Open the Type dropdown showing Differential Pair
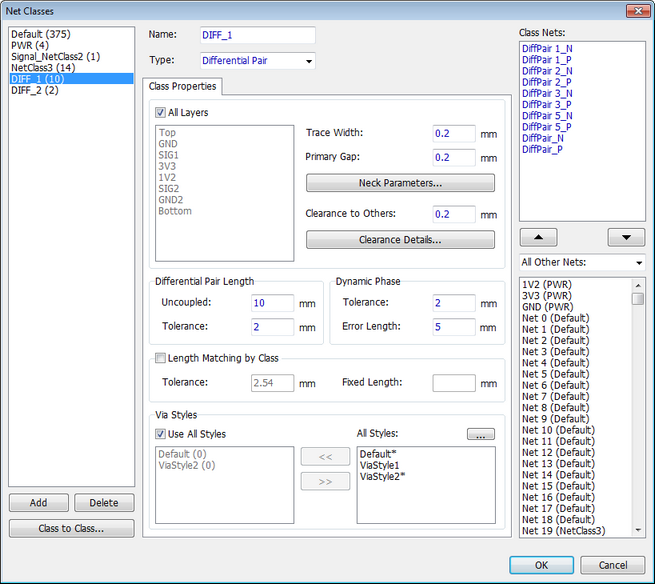This screenshot has height=584, width=655. pyautogui.click(x=258, y=61)
